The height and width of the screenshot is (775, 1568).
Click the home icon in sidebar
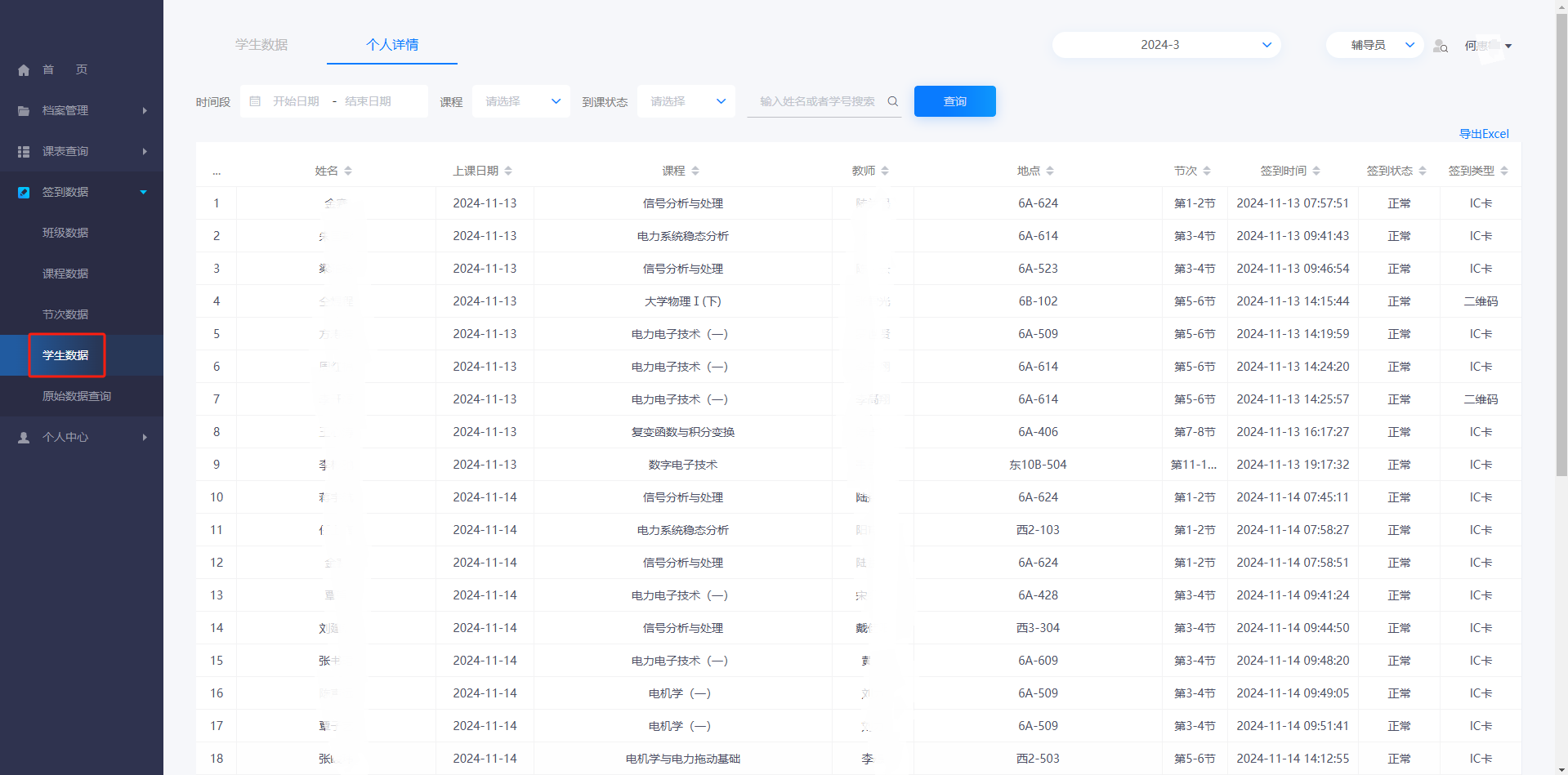[24, 70]
